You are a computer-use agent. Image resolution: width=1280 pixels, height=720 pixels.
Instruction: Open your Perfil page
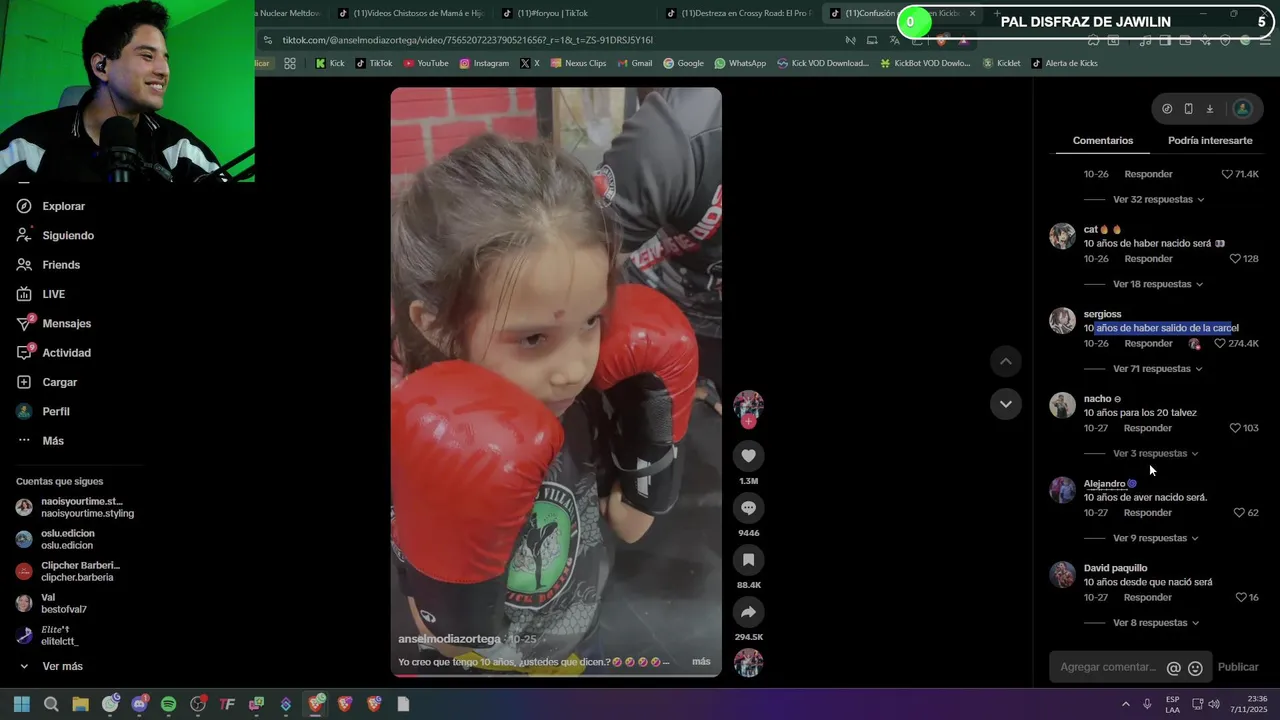(42, 411)
